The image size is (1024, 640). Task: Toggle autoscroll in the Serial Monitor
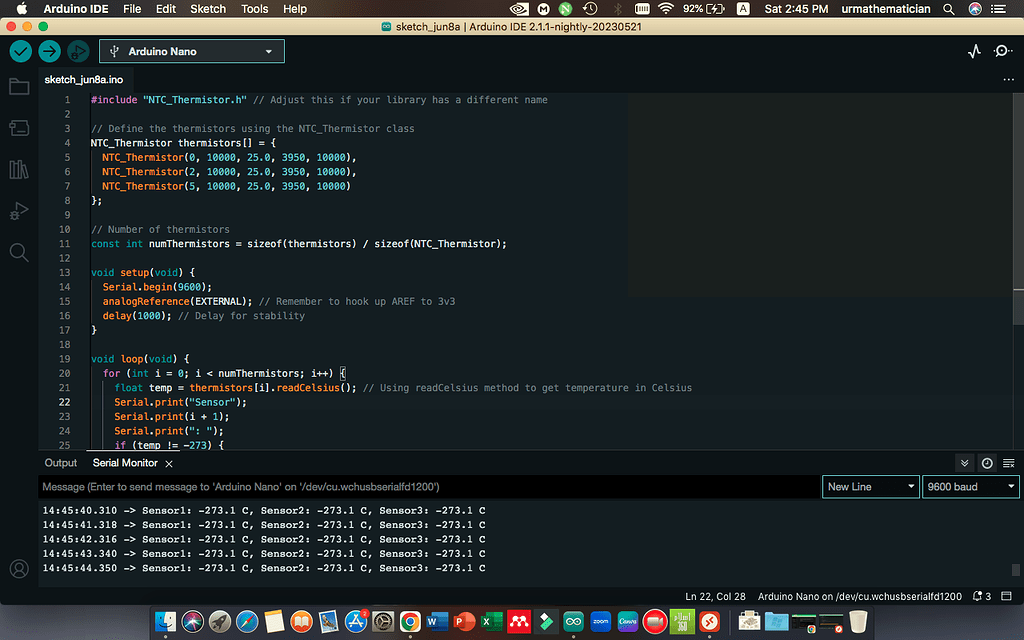(963, 463)
